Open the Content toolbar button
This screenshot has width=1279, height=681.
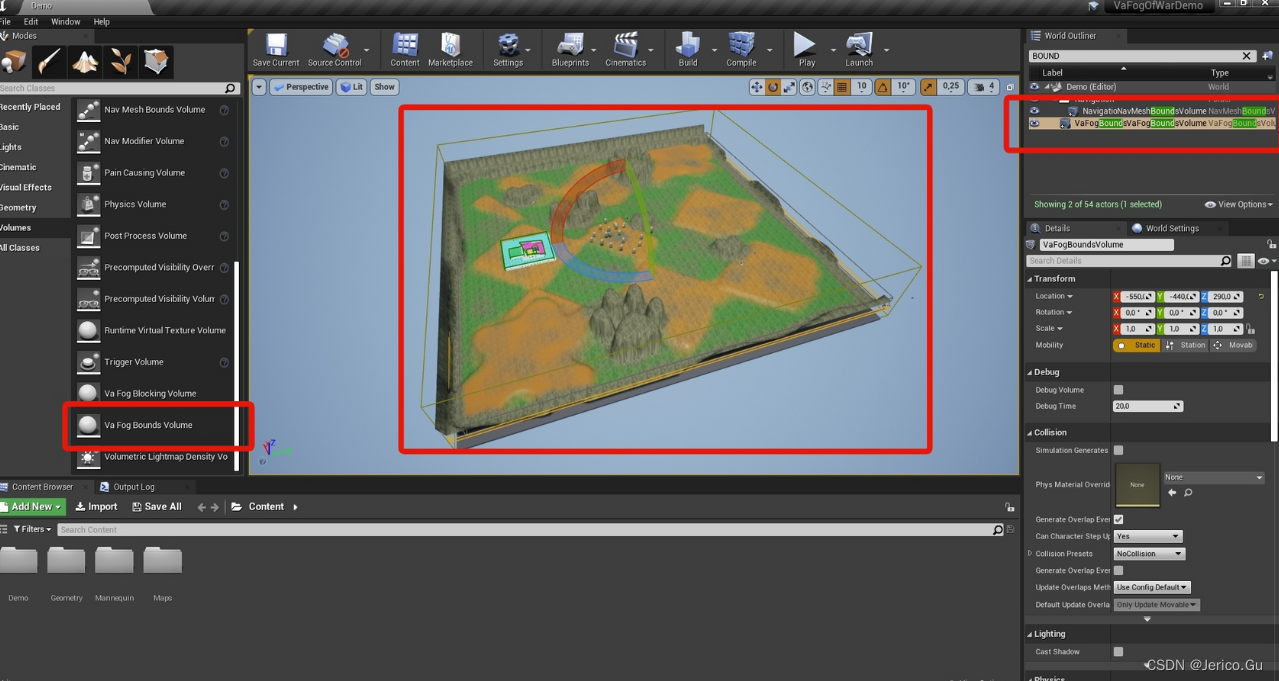click(x=405, y=50)
